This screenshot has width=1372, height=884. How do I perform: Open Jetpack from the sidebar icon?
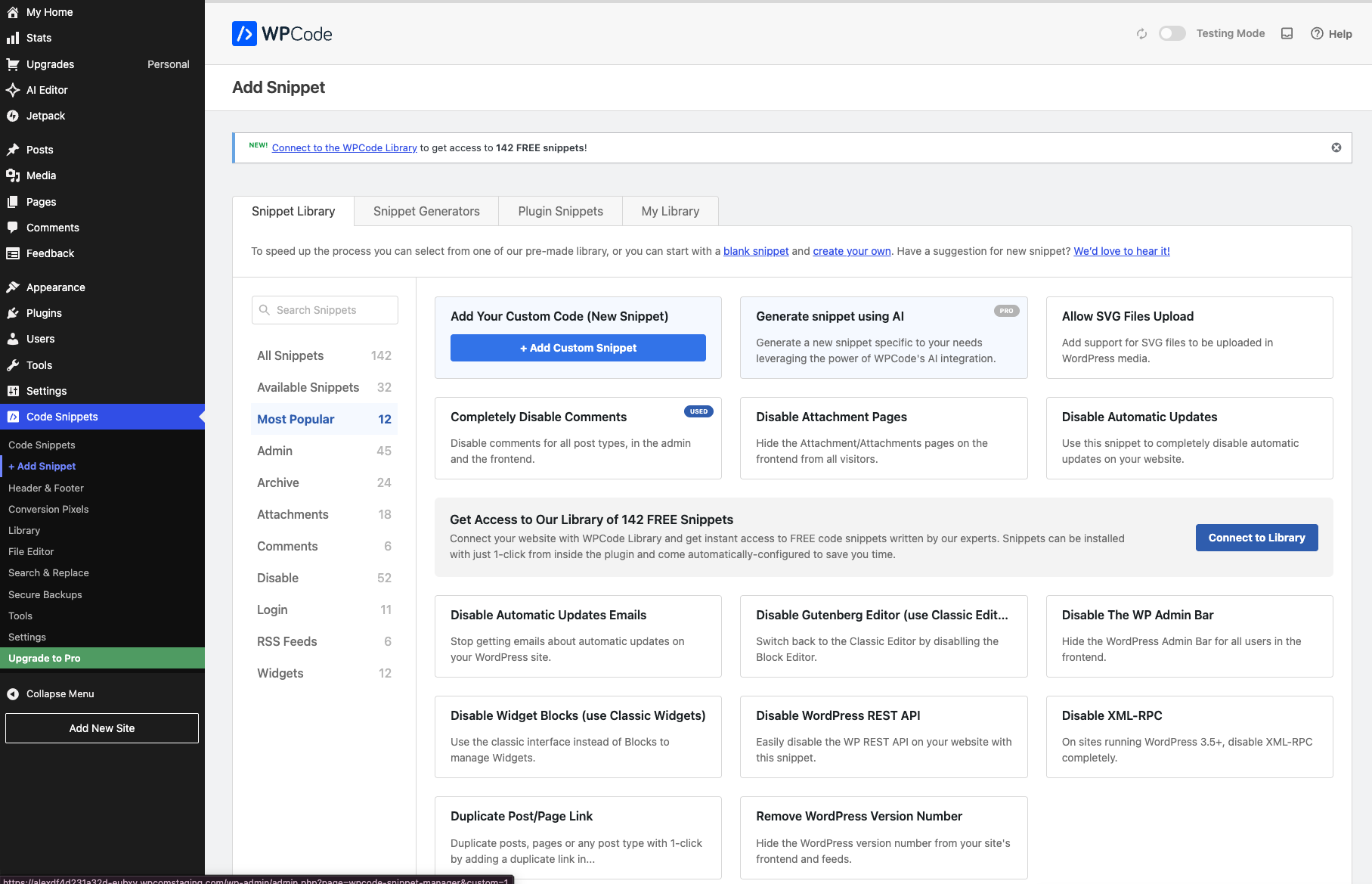pyautogui.click(x=14, y=116)
